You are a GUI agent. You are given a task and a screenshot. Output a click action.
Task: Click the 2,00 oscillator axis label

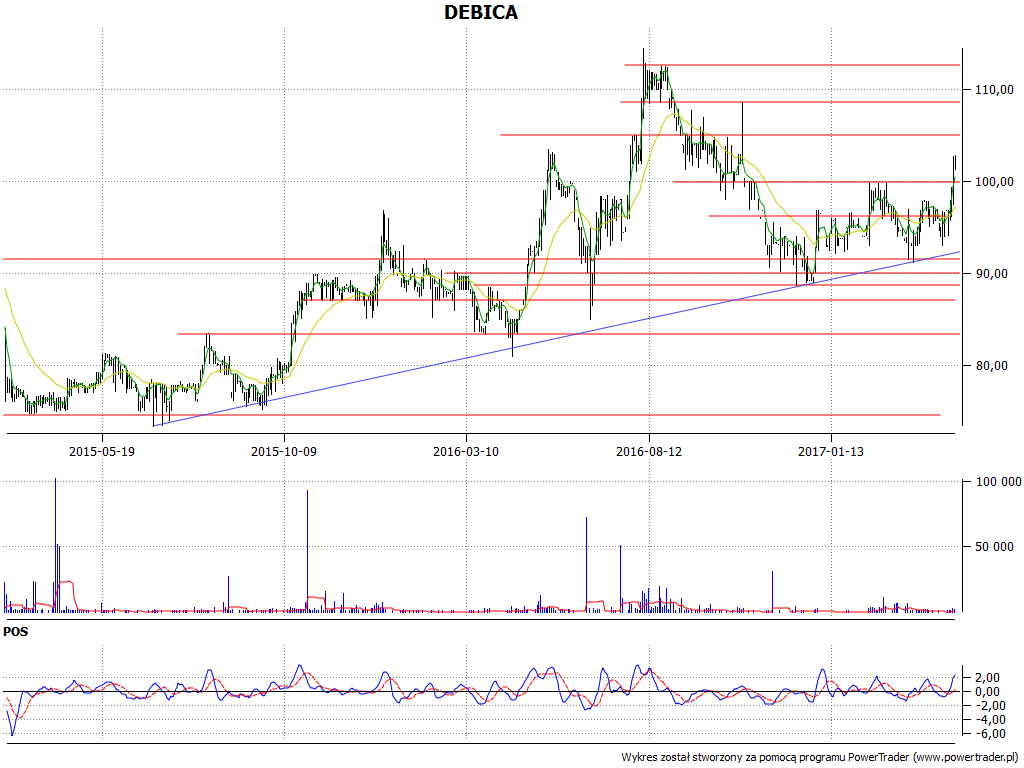pos(988,678)
